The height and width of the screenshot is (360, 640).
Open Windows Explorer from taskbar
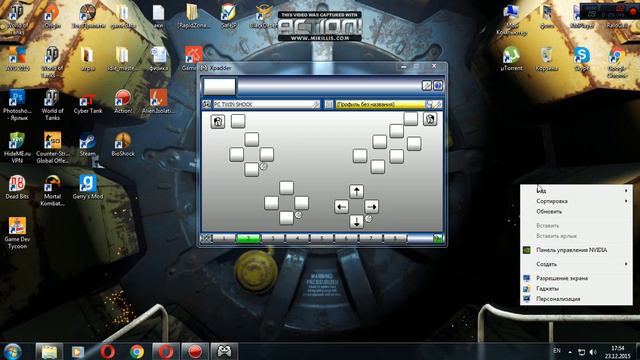pos(49,351)
